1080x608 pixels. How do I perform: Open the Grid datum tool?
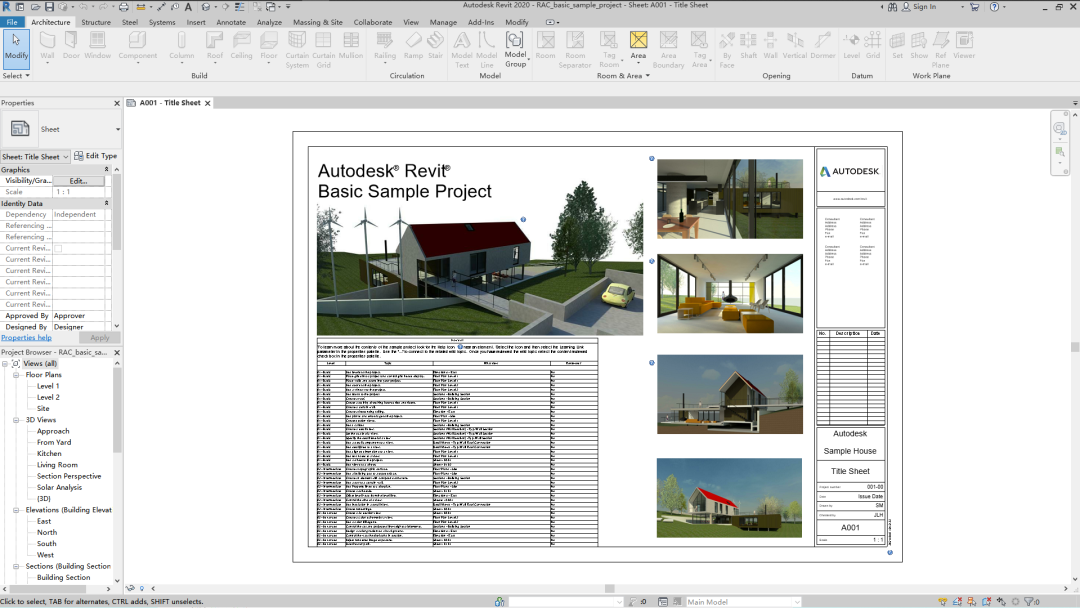[873, 45]
